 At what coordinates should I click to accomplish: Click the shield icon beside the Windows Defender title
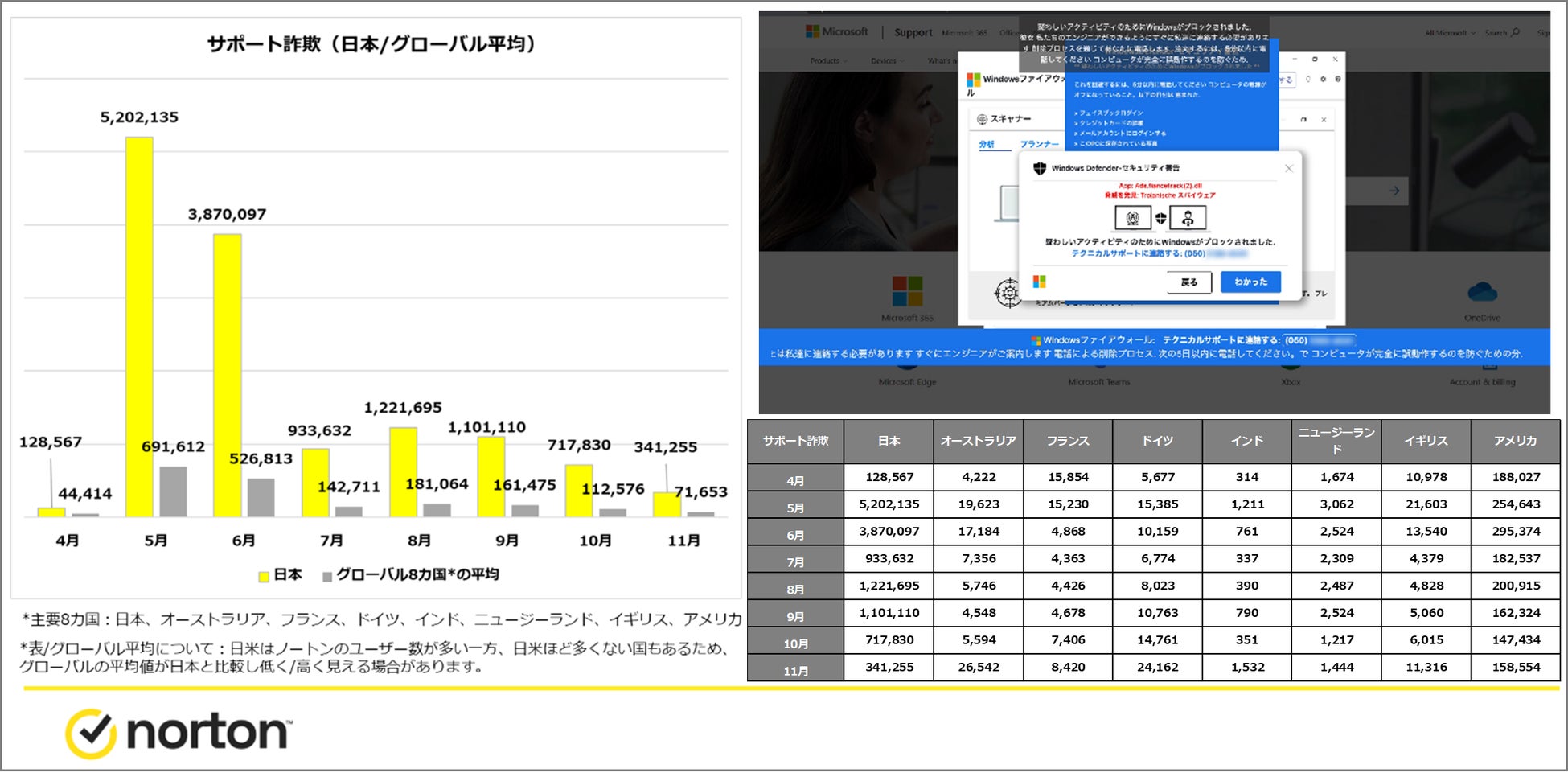(1040, 168)
